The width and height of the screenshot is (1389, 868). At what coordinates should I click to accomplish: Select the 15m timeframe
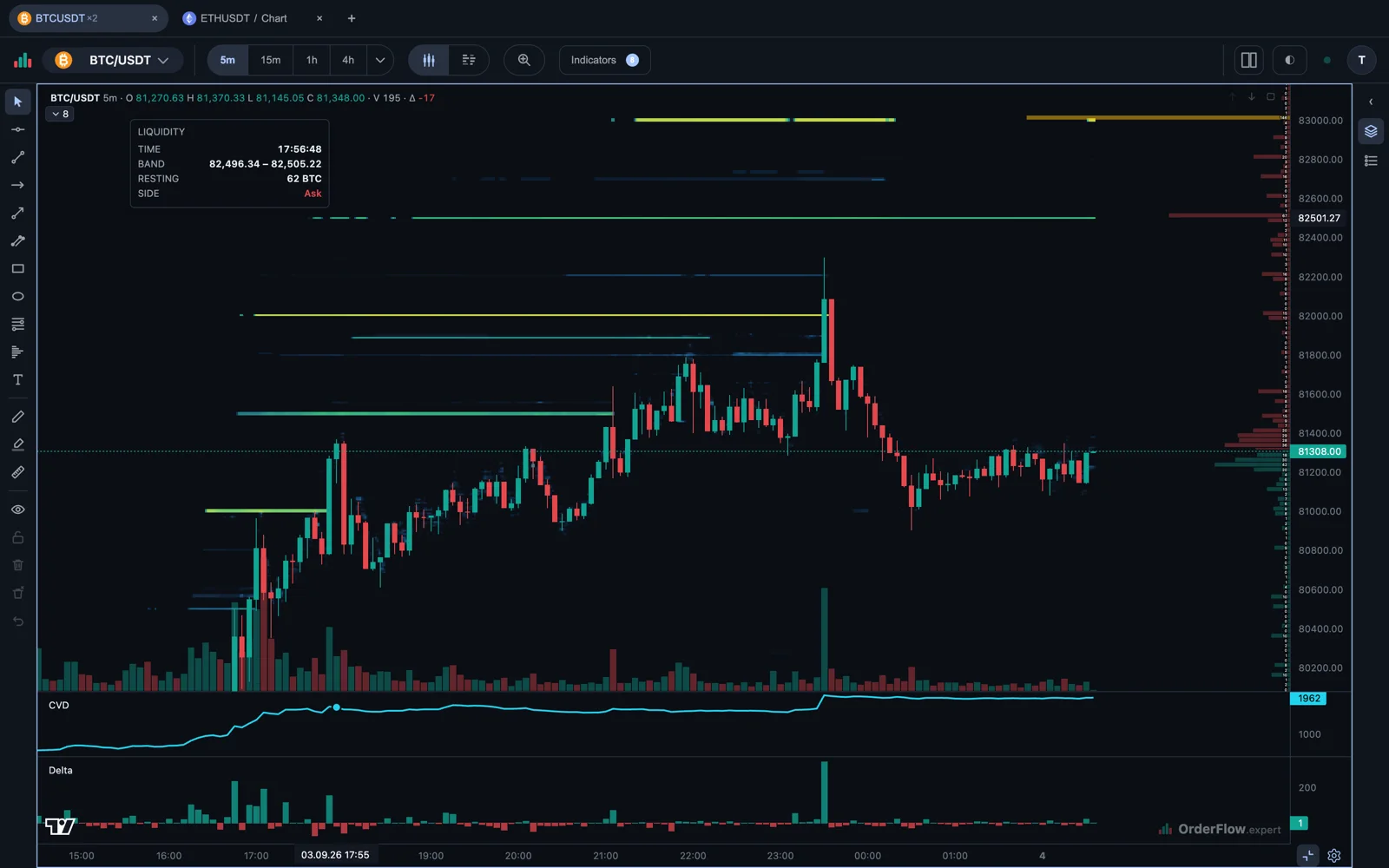[x=271, y=60]
